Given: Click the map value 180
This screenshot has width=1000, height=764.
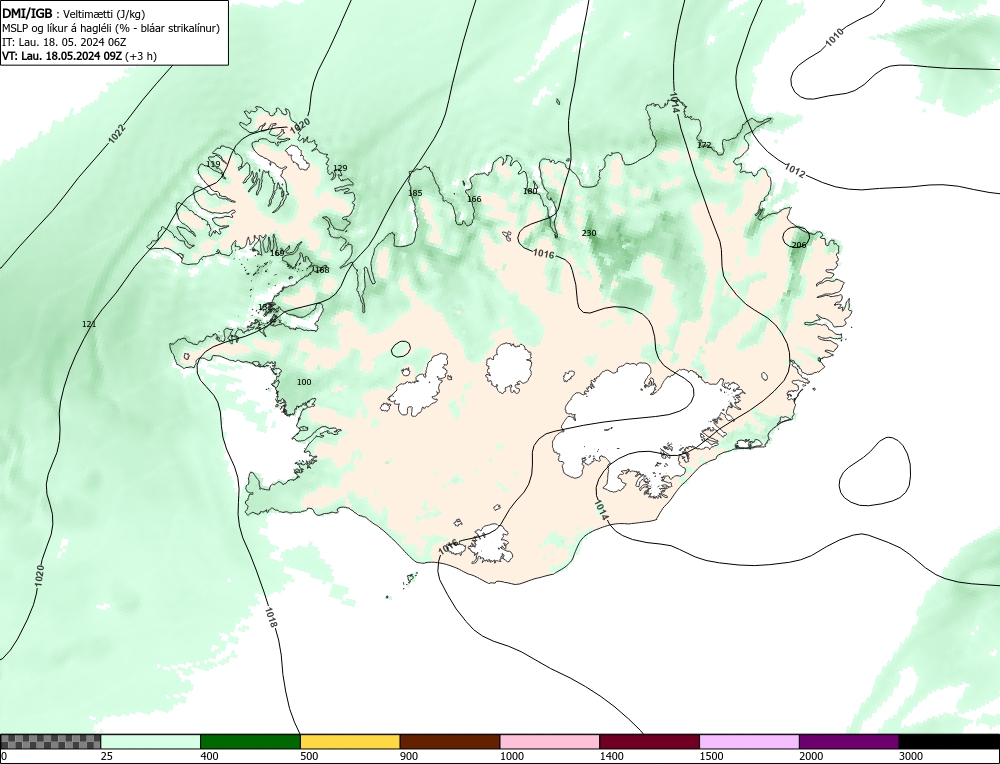Looking at the screenshot, I should [530, 191].
